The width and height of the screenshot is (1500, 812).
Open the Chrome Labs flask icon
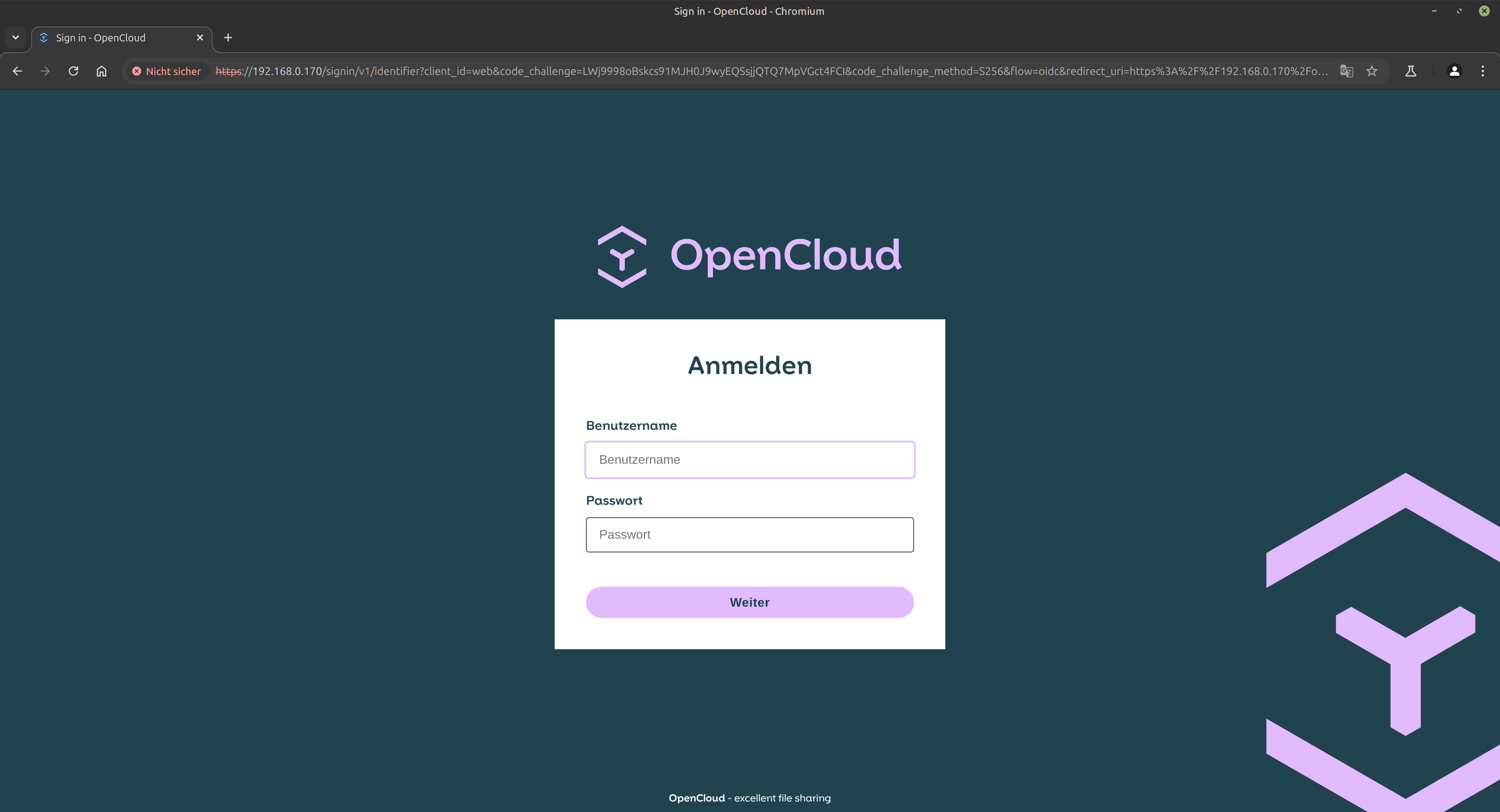click(x=1411, y=71)
